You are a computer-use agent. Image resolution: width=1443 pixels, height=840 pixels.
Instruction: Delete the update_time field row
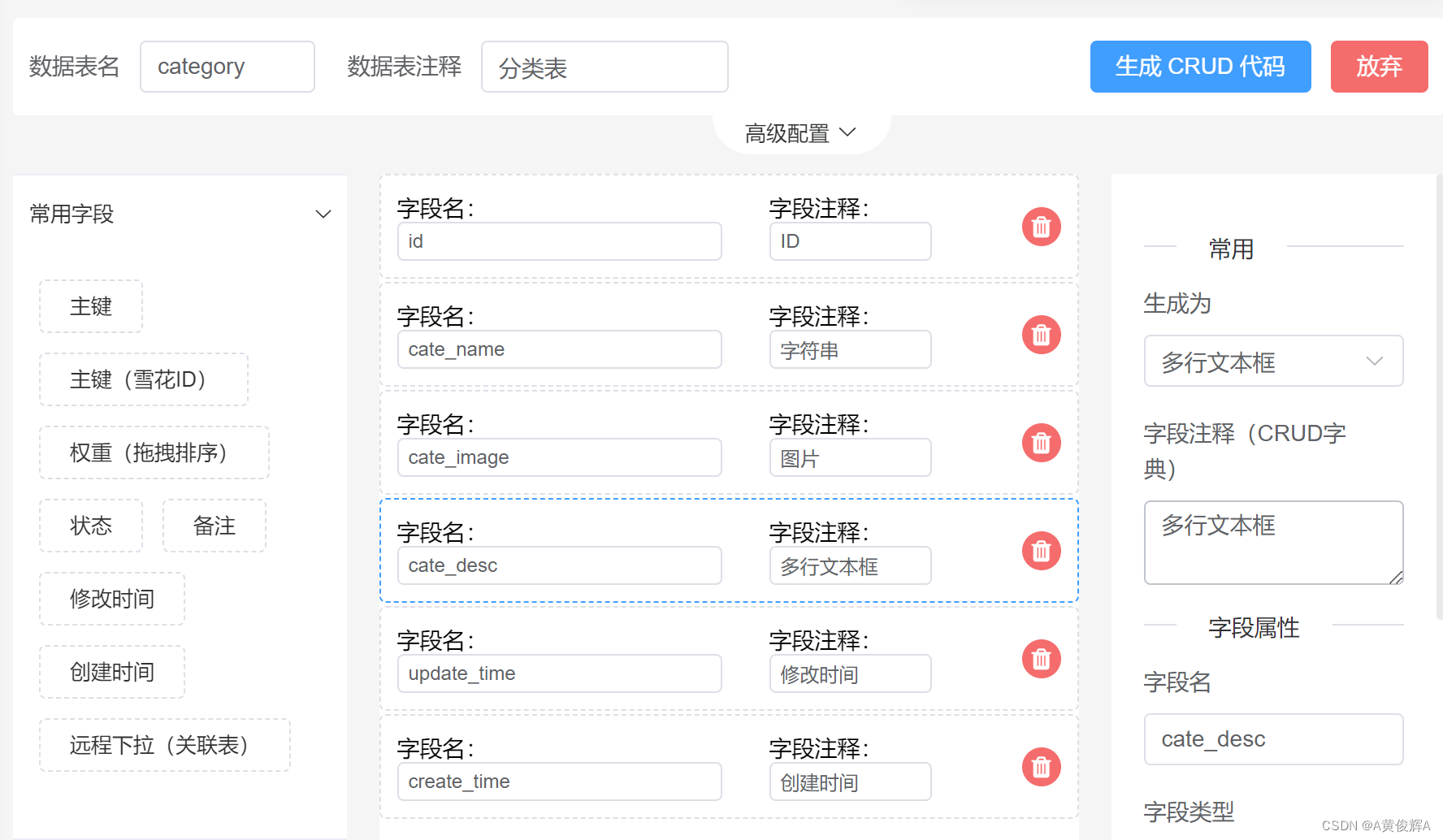coord(1041,660)
